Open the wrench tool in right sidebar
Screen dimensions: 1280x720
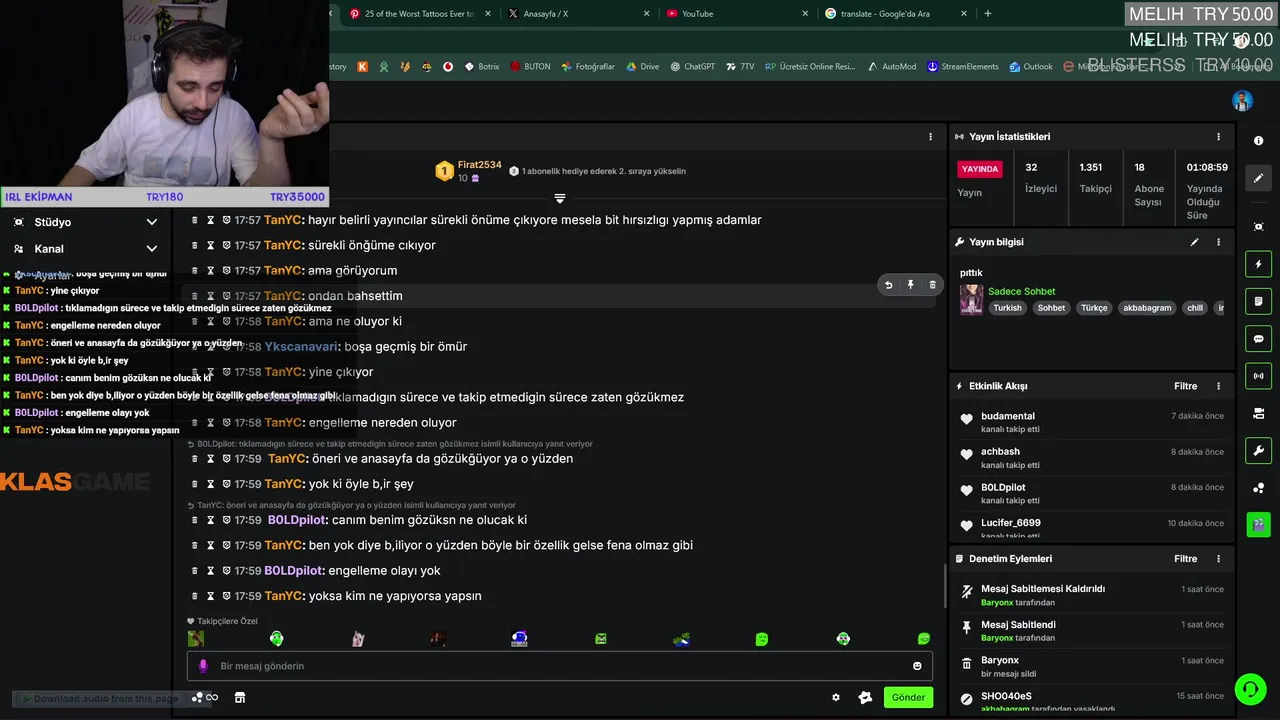point(1259,450)
